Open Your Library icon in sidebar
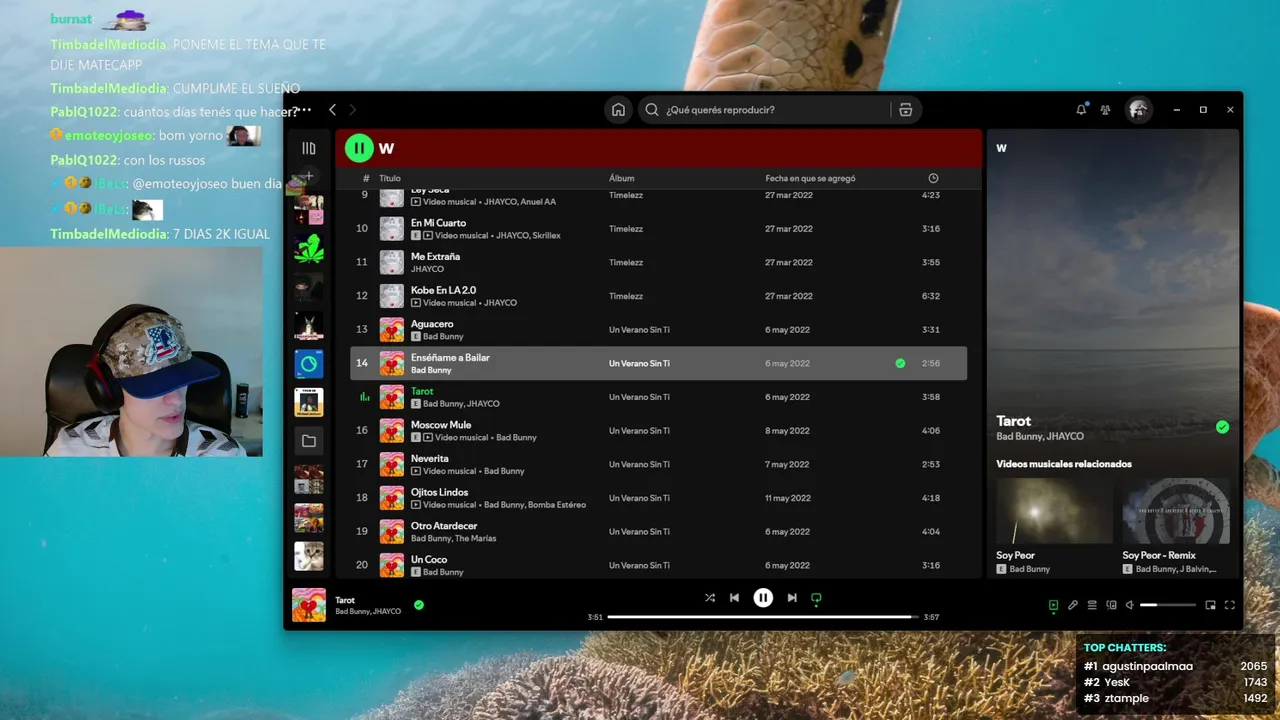This screenshot has height=720, width=1280. coord(309,148)
